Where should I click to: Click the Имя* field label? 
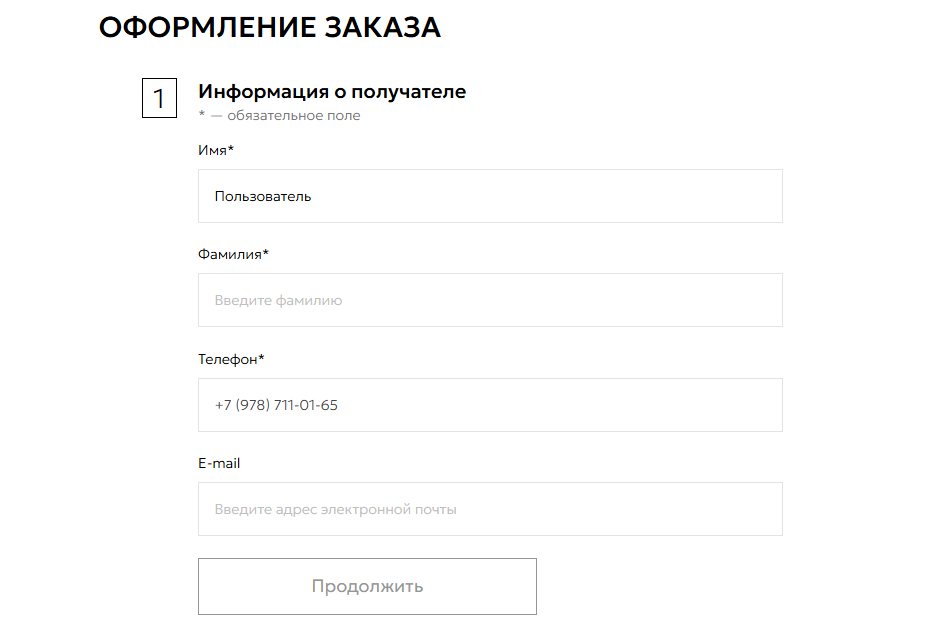(216, 150)
